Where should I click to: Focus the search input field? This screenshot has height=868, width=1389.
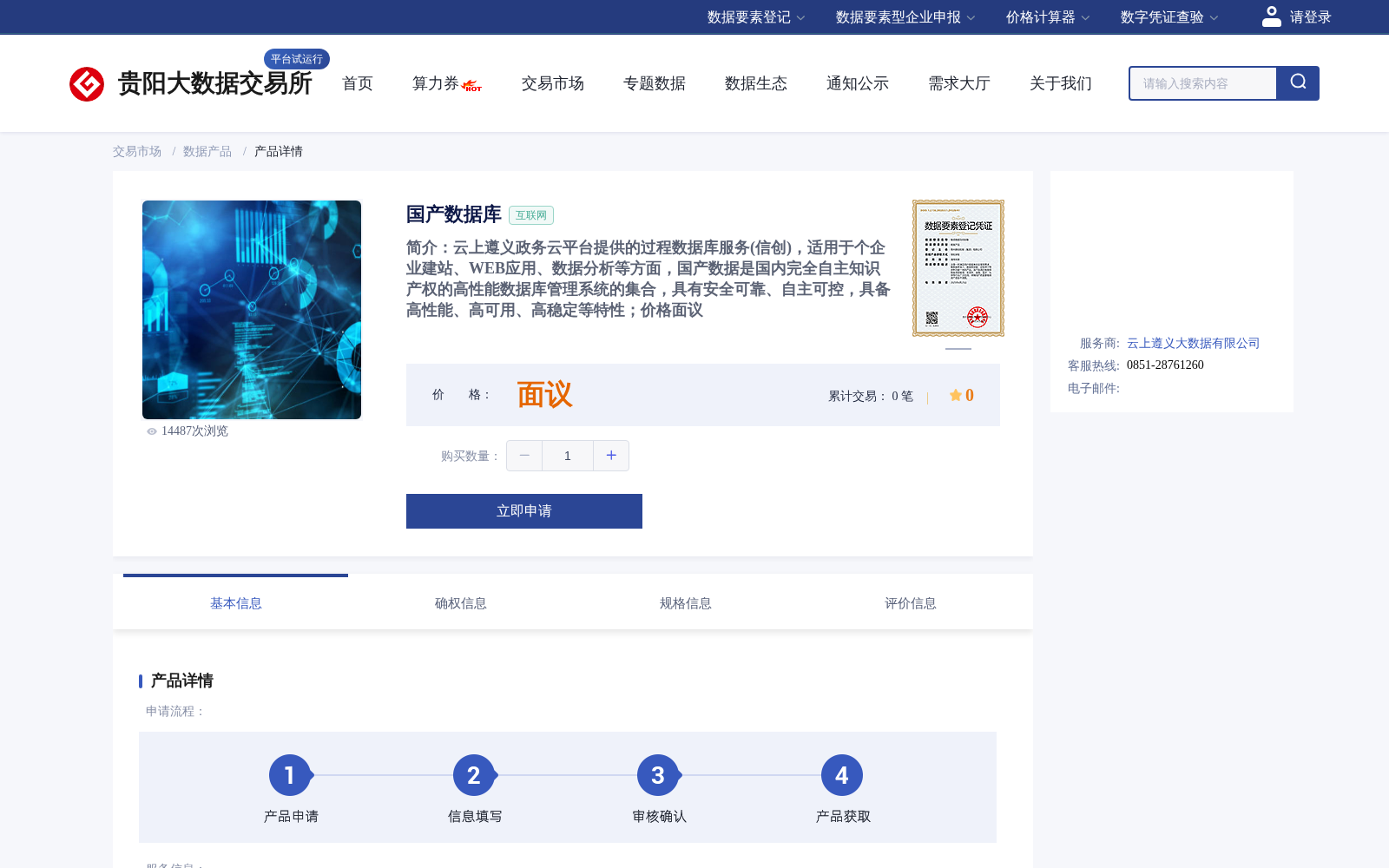coord(1203,83)
